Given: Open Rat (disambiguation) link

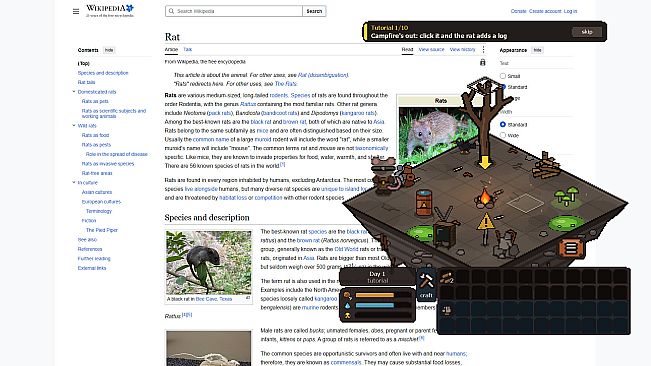Looking at the screenshot, I should (x=323, y=75).
